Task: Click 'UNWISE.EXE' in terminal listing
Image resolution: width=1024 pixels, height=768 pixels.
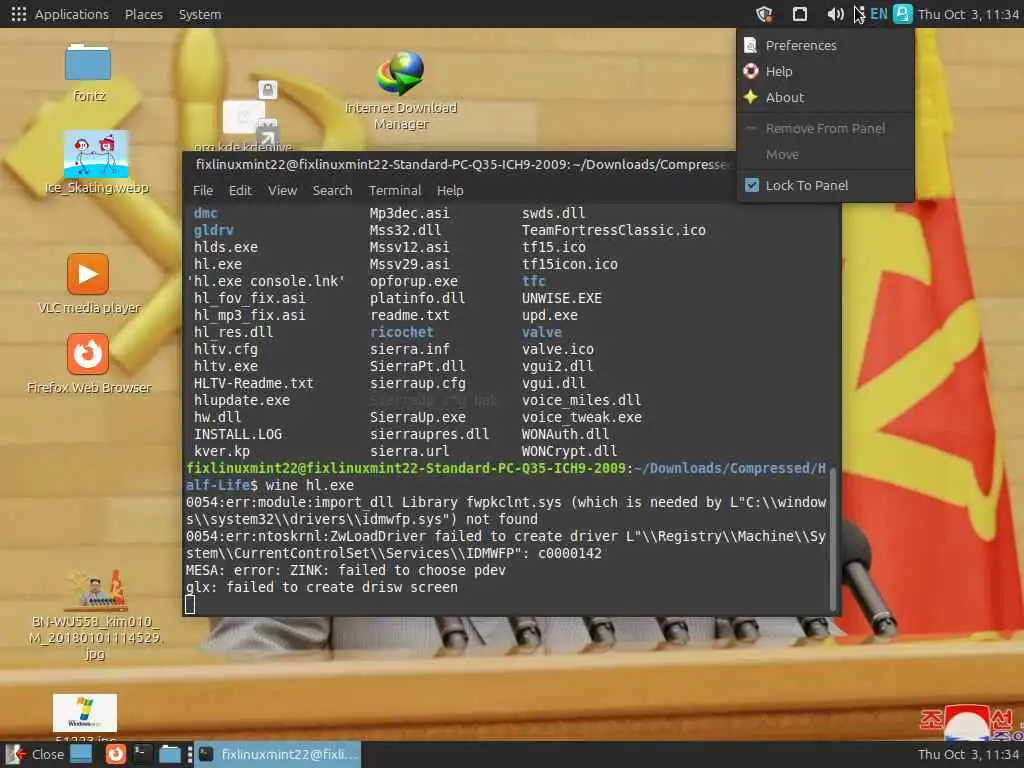Action: (562, 298)
